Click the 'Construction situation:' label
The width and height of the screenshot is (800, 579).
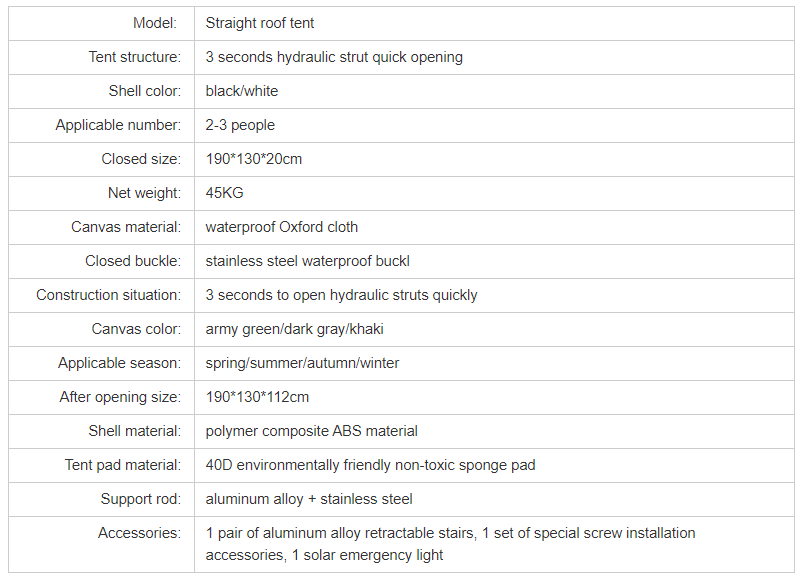click(109, 295)
